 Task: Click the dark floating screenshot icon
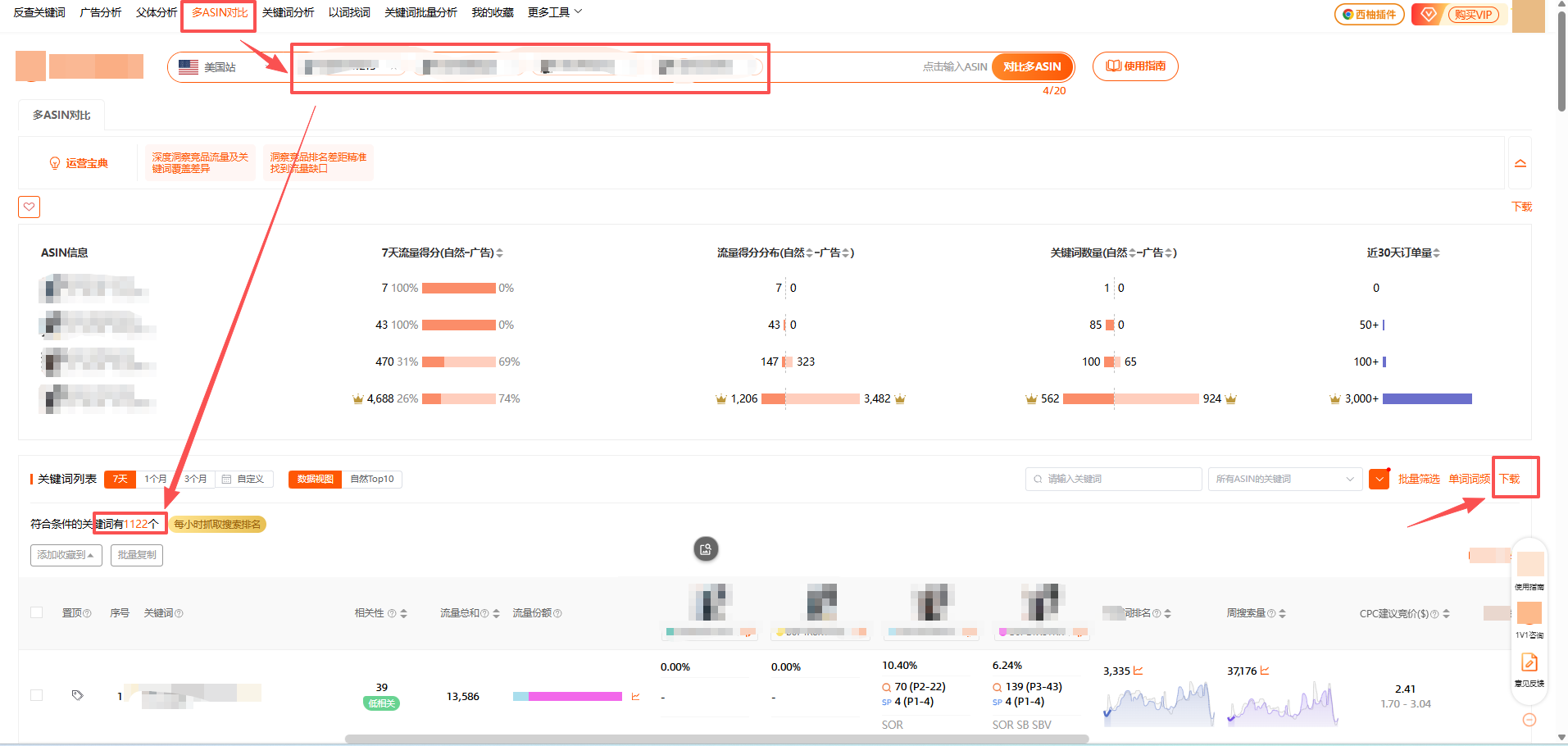click(x=706, y=549)
